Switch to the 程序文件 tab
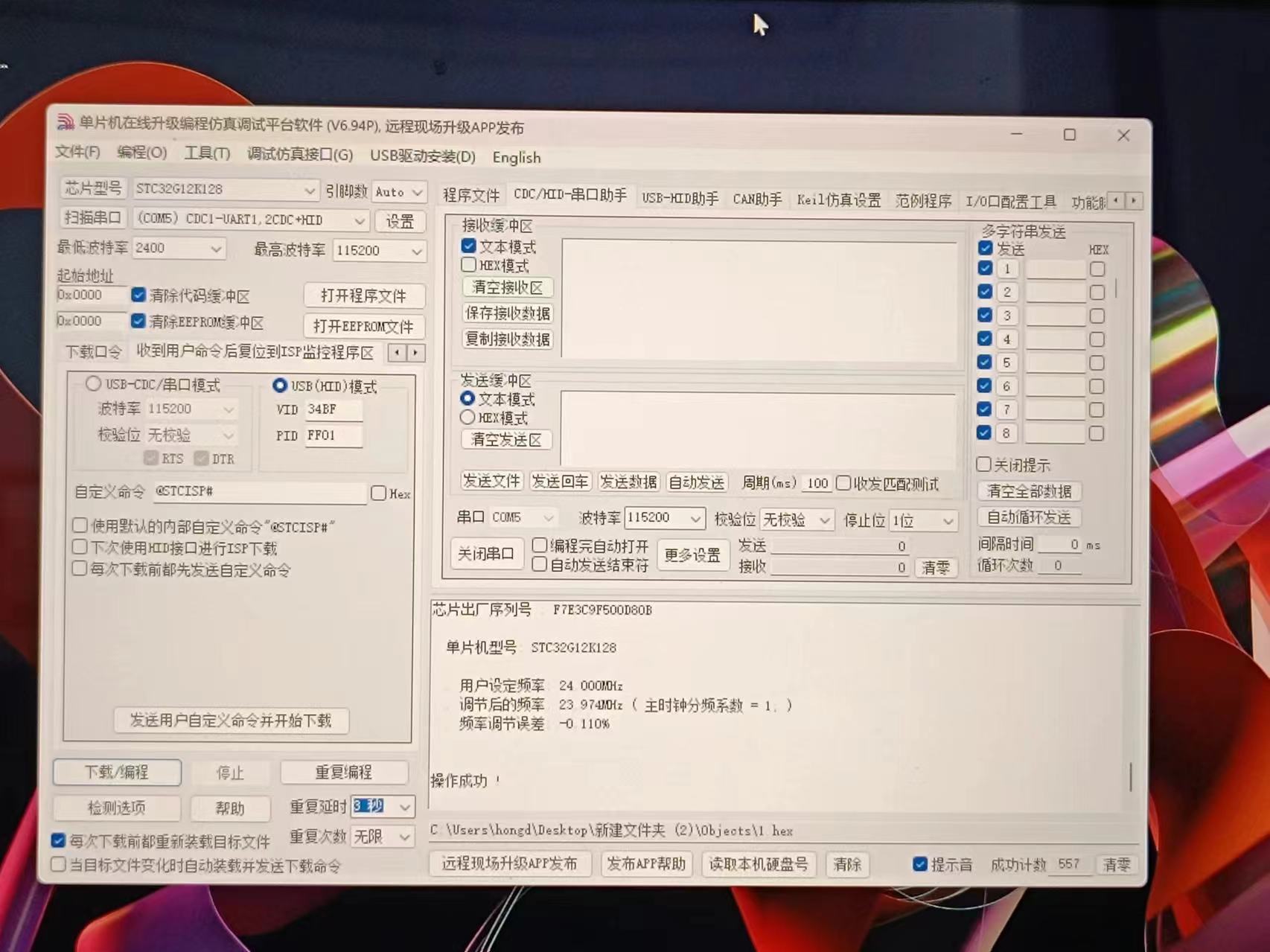This screenshot has width=1270, height=952. point(470,195)
